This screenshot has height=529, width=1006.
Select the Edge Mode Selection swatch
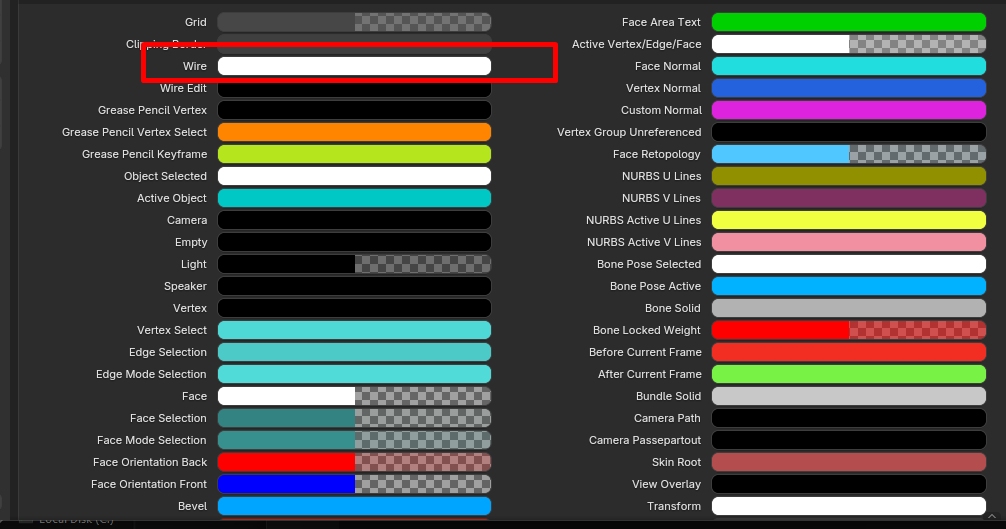point(354,374)
